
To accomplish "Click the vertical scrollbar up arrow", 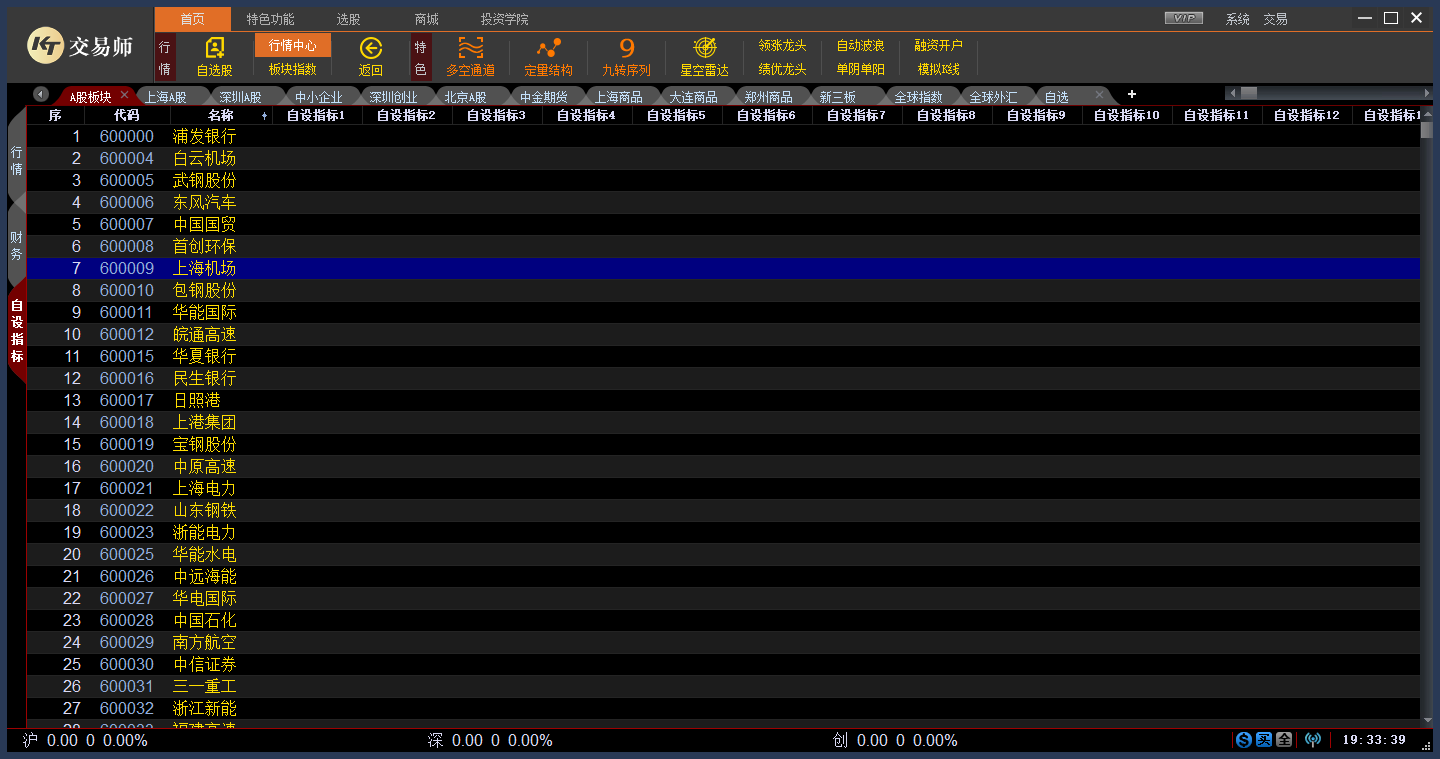I will [1427, 114].
